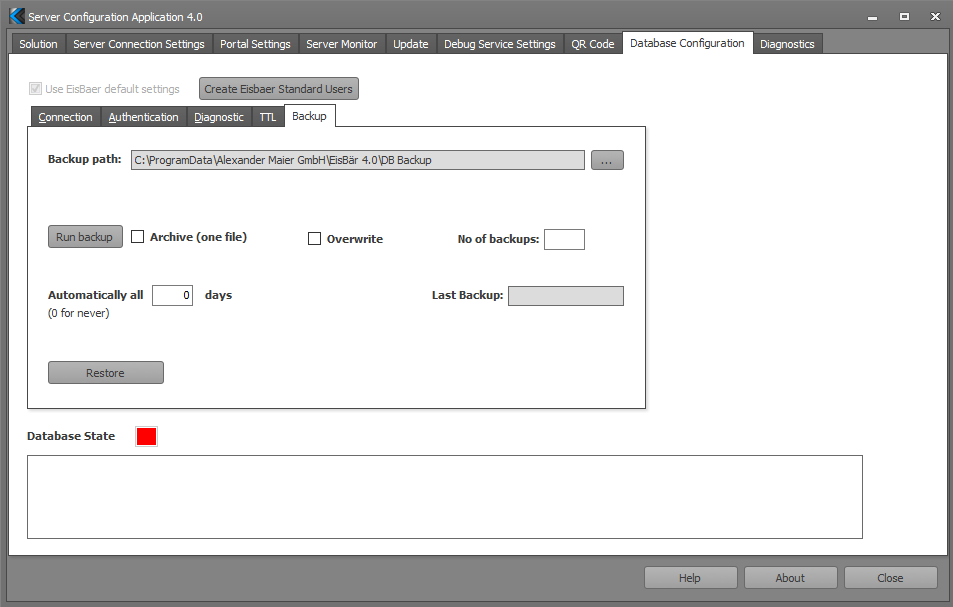Click the Close button at bottom
Image resolution: width=953 pixels, height=607 pixels.
coord(890,578)
